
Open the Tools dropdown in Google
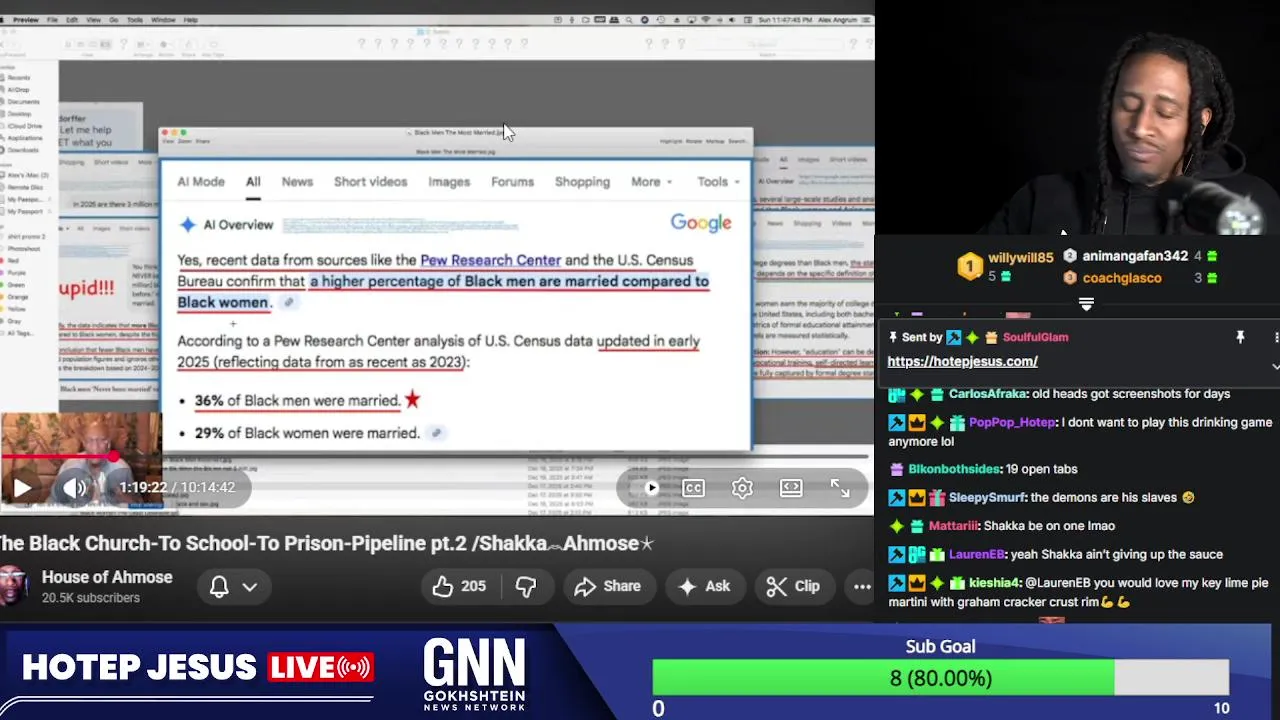point(718,182)
